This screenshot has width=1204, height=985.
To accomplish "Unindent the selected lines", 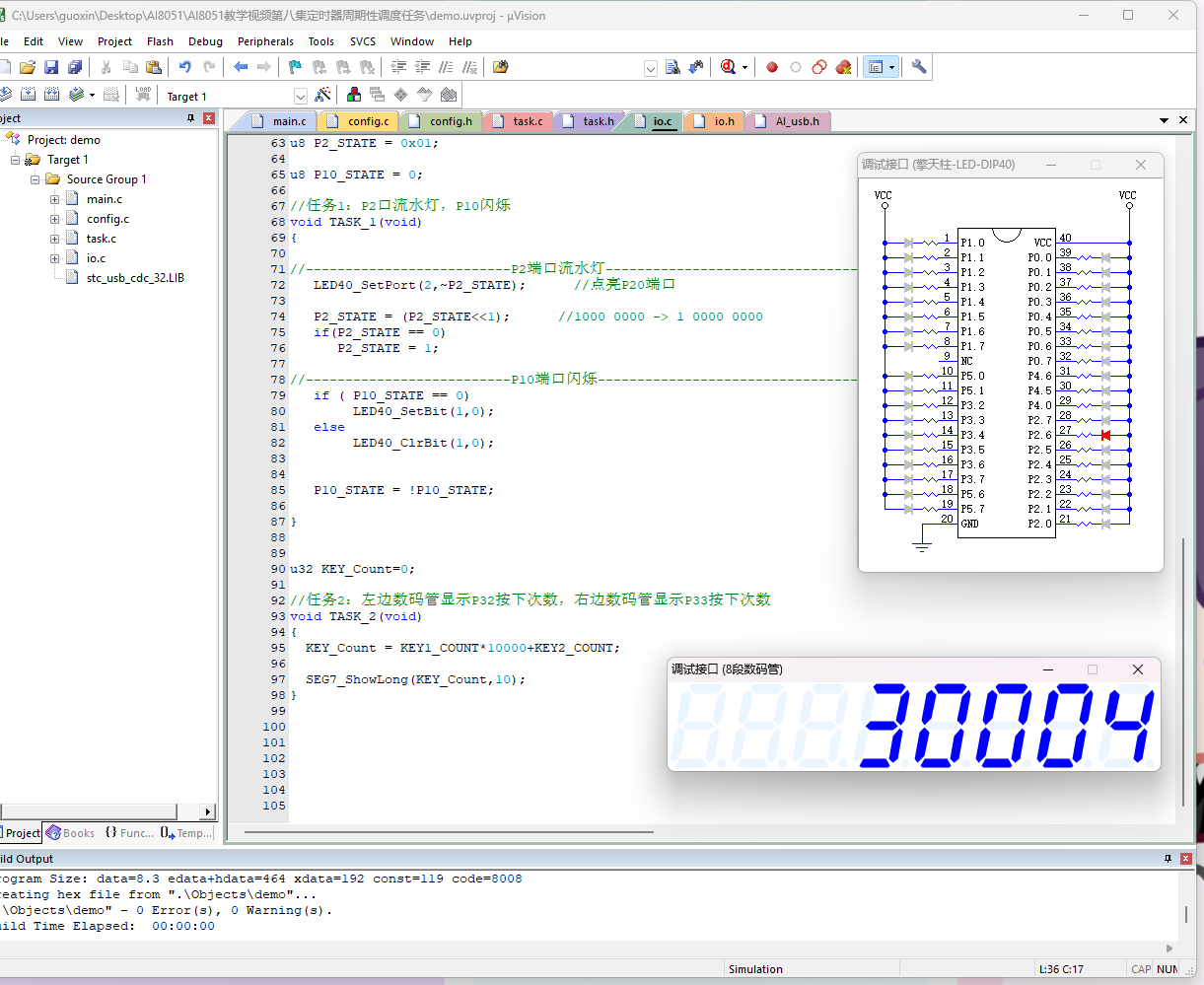I will 422,67.
